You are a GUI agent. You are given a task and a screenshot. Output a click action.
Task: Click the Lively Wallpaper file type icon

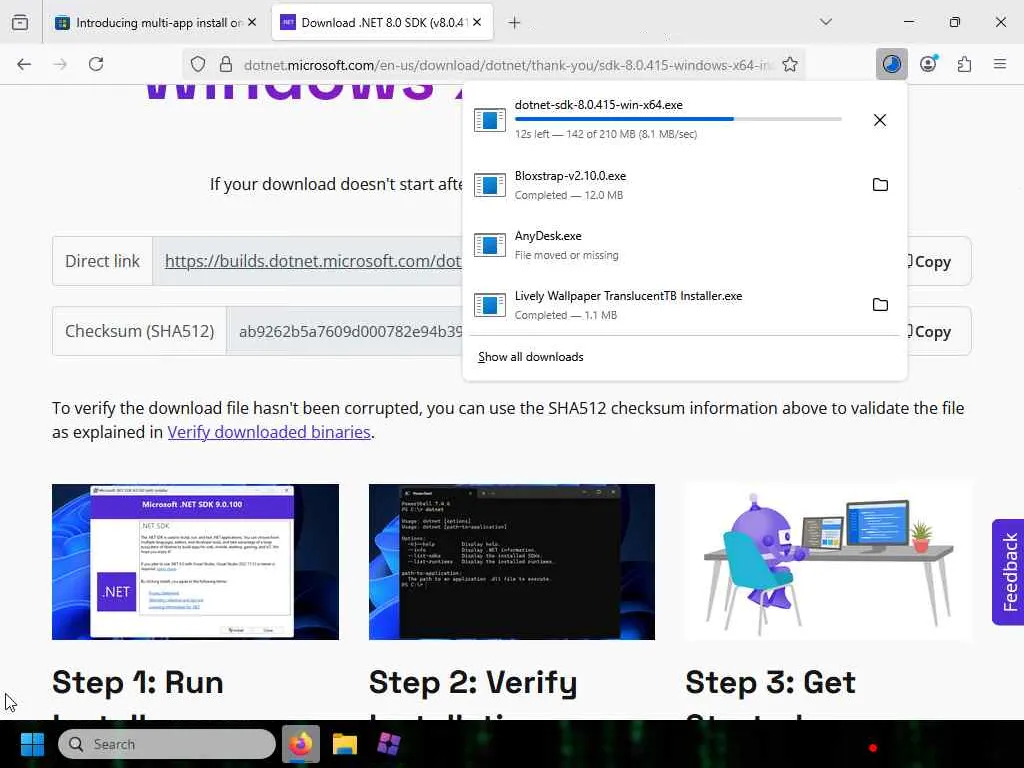(490, 305)
